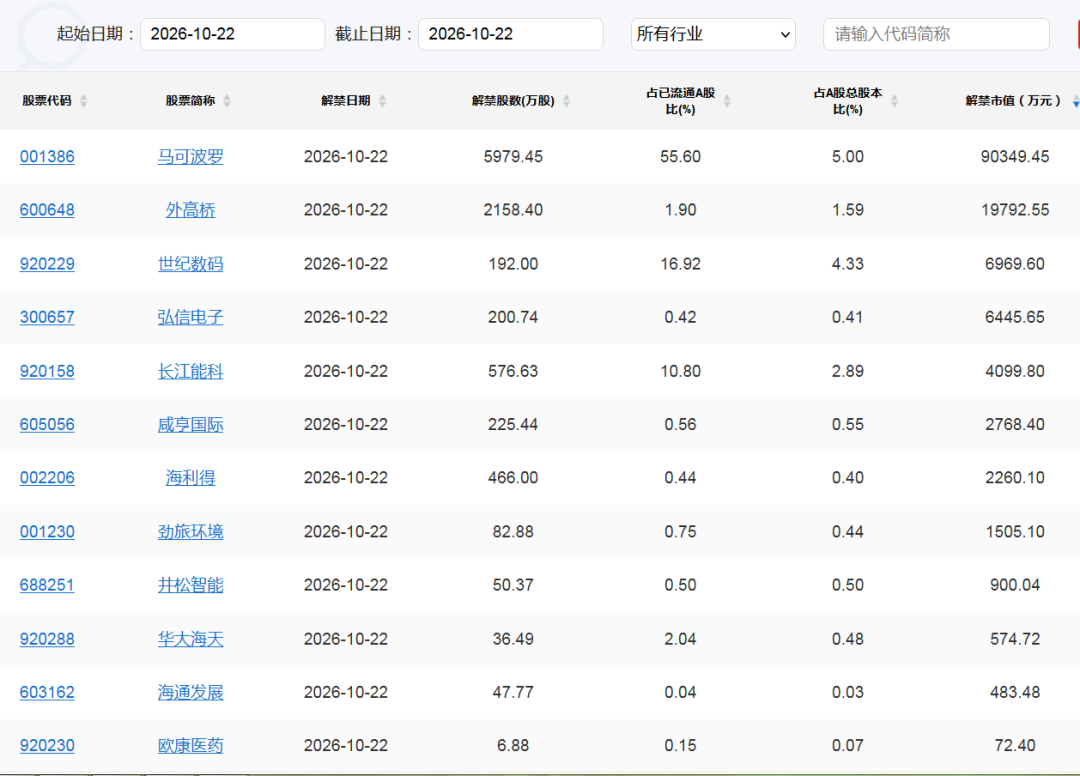The width and height of the screenshot is (1080, 776).
Task: Open stock code 920158 link
Action: 47,371
